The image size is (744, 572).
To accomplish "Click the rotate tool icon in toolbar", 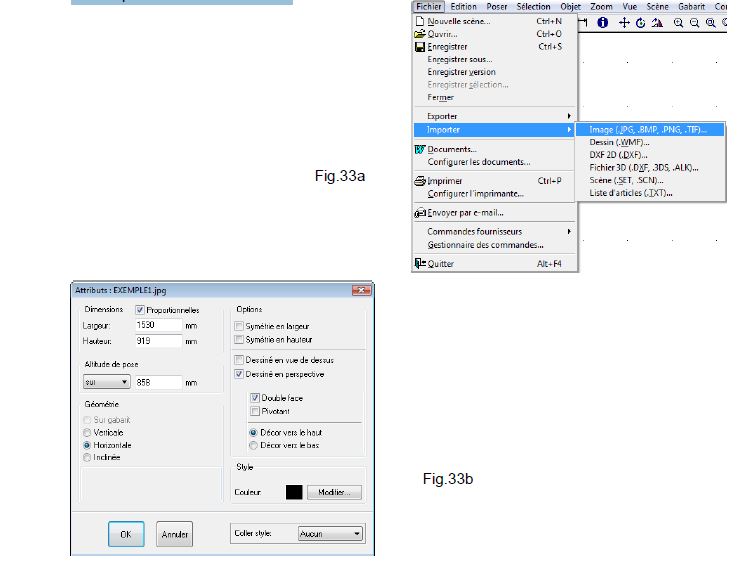I will (640, 22).
